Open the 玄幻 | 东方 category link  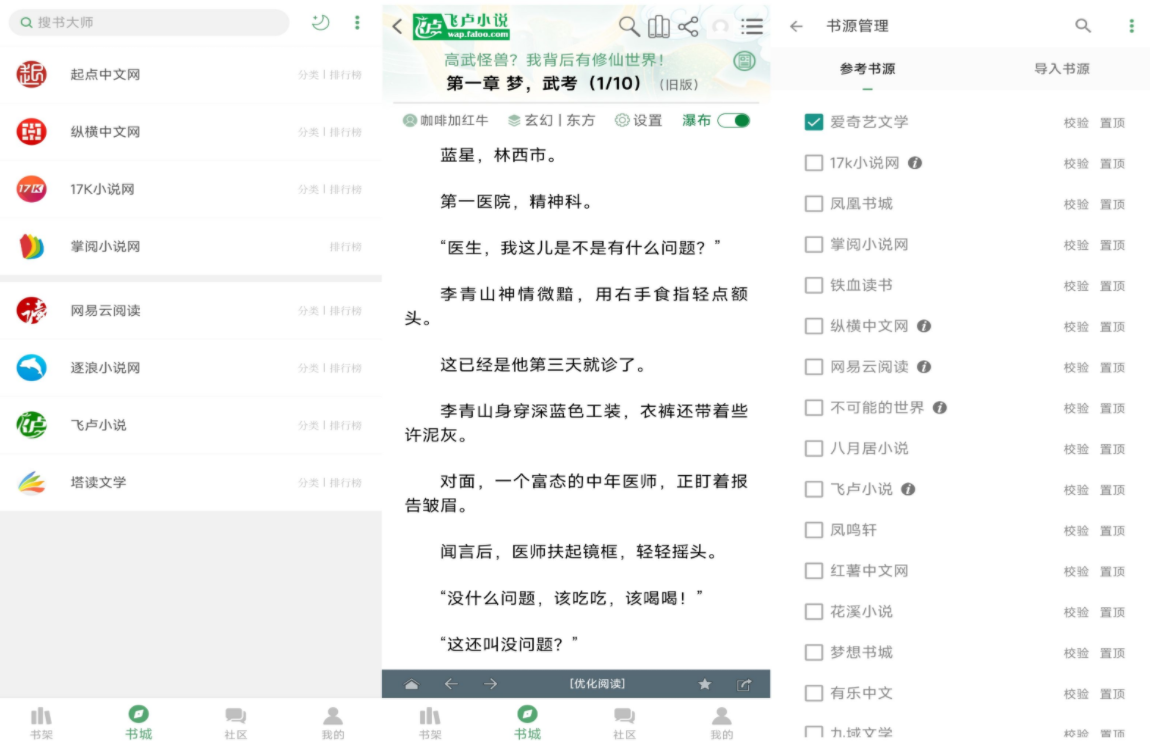point(552,120)
